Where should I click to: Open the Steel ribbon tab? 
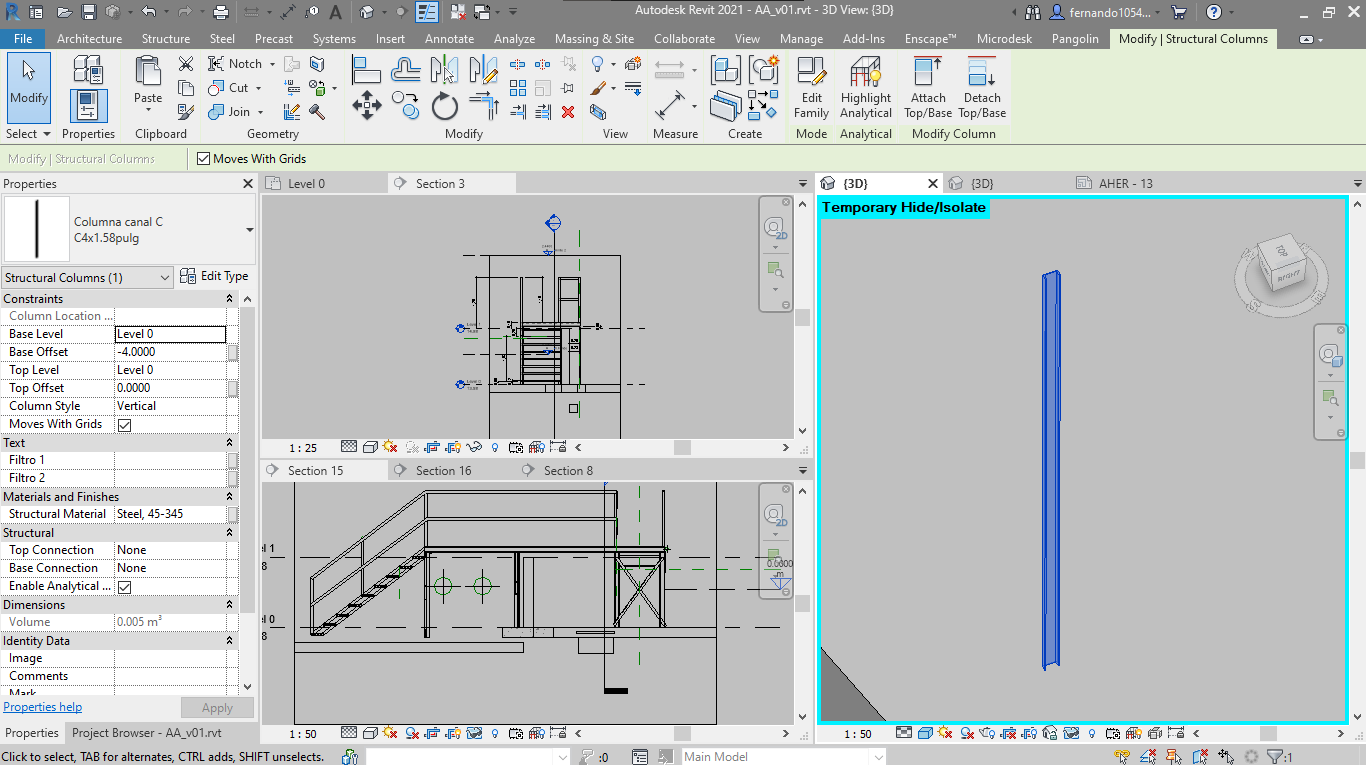pyautogui.click(x=222, y=39)
